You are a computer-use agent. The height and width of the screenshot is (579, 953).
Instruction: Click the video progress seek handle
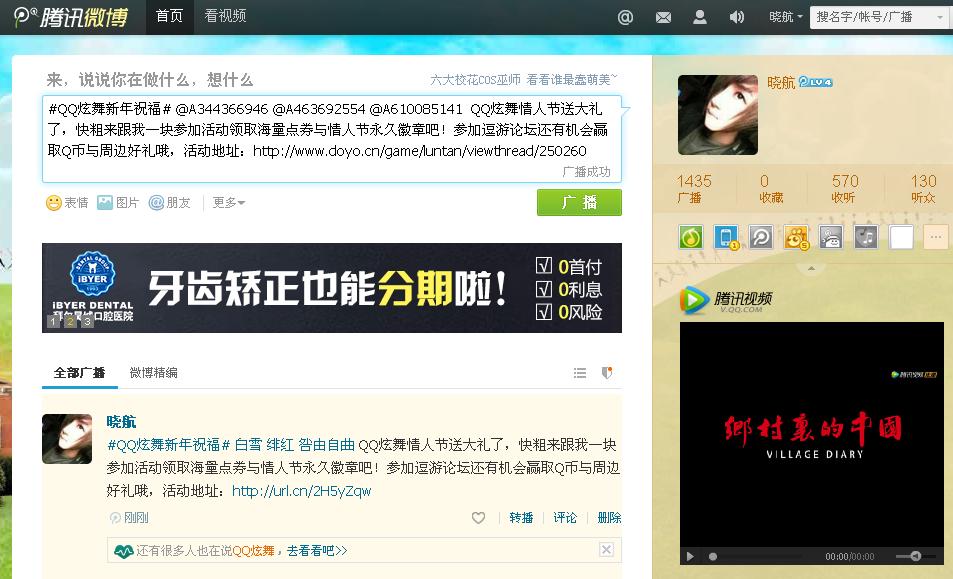coord(713,557)
